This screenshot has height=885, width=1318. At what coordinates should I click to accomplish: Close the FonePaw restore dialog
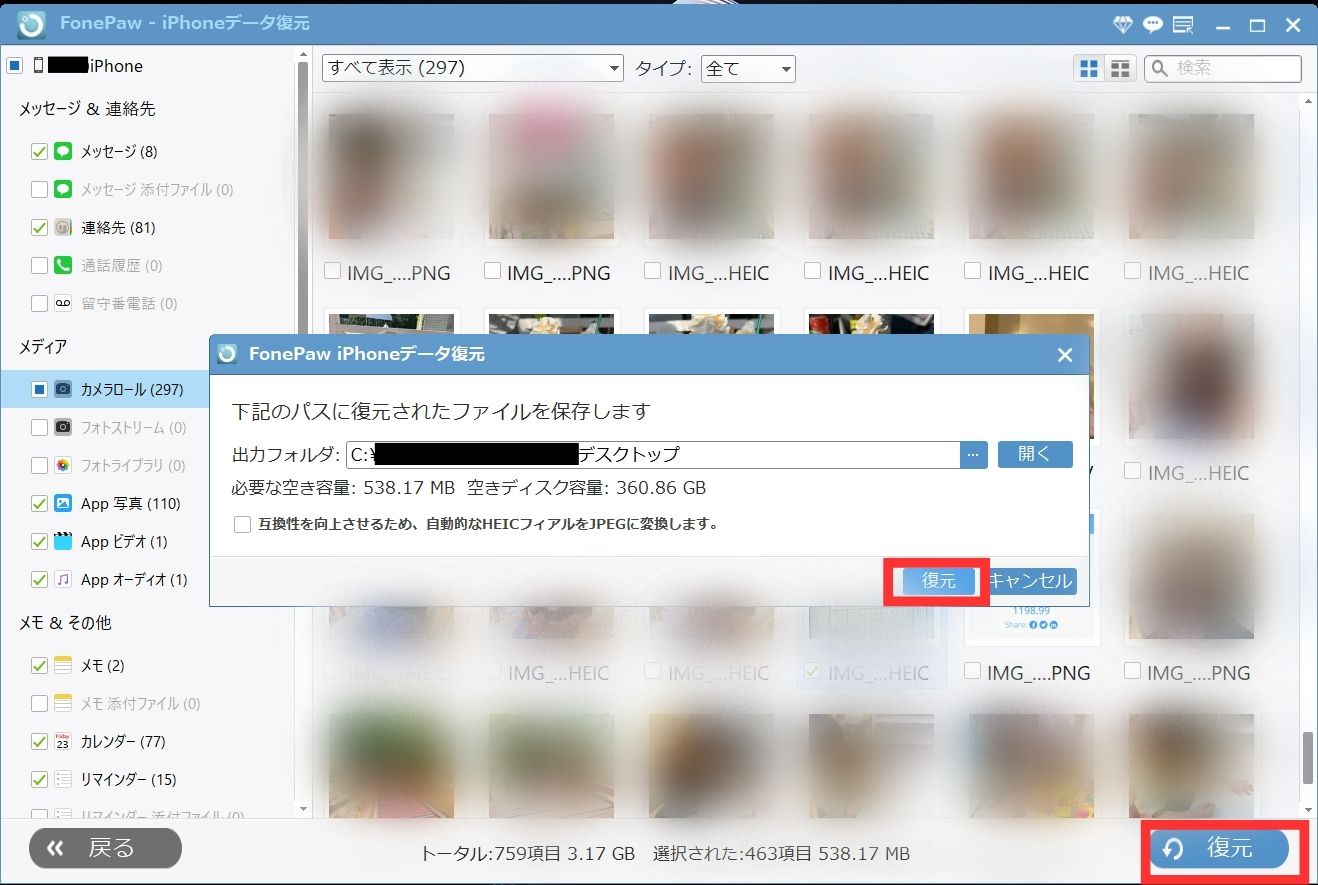click(1065, 355)
